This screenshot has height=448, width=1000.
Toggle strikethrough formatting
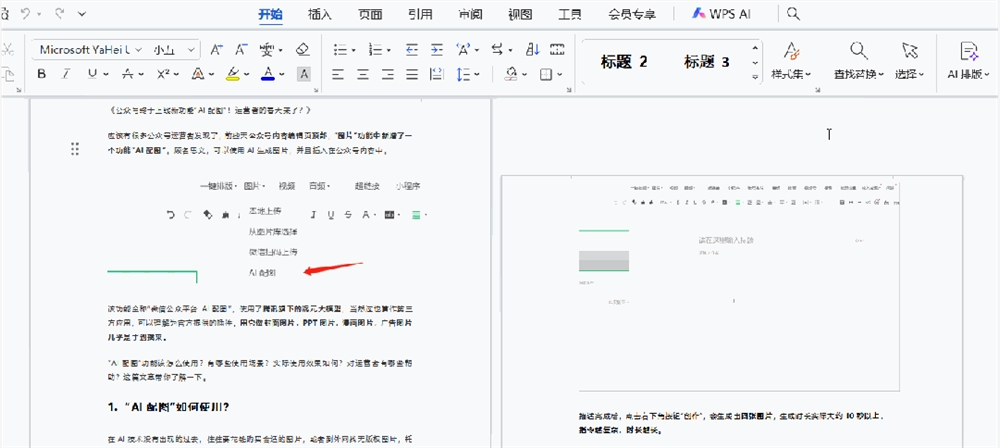pyautogui.click(x=128, y=74)
